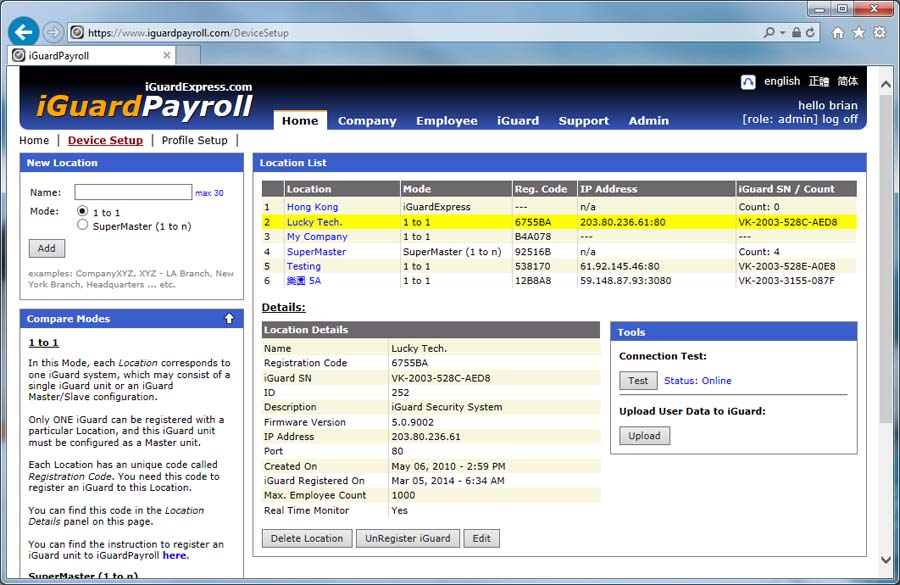Screen dimensions: 900x585
Task: Click the location Name input field
Action: (133, 192)
